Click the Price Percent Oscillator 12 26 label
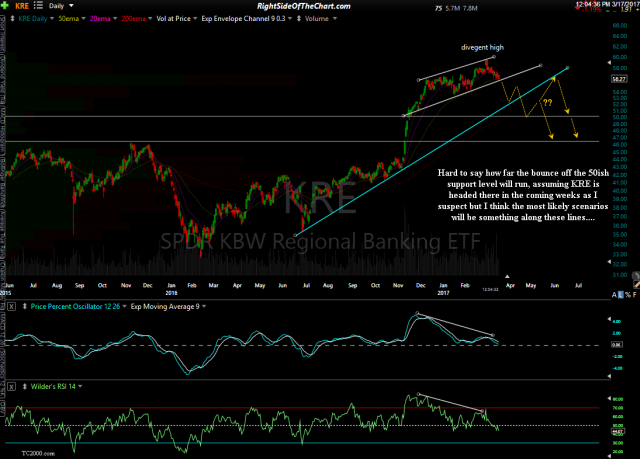 tap(75, 306)
